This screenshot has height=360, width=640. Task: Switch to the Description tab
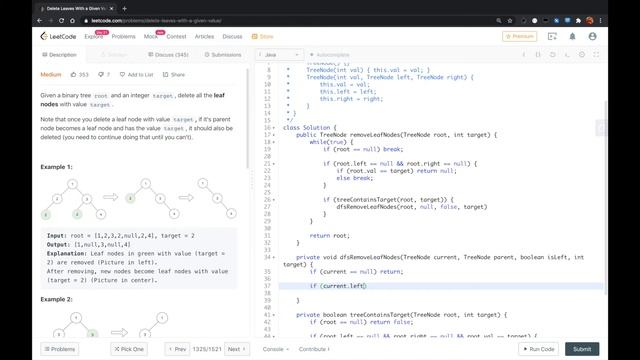[x=60, y=55]
